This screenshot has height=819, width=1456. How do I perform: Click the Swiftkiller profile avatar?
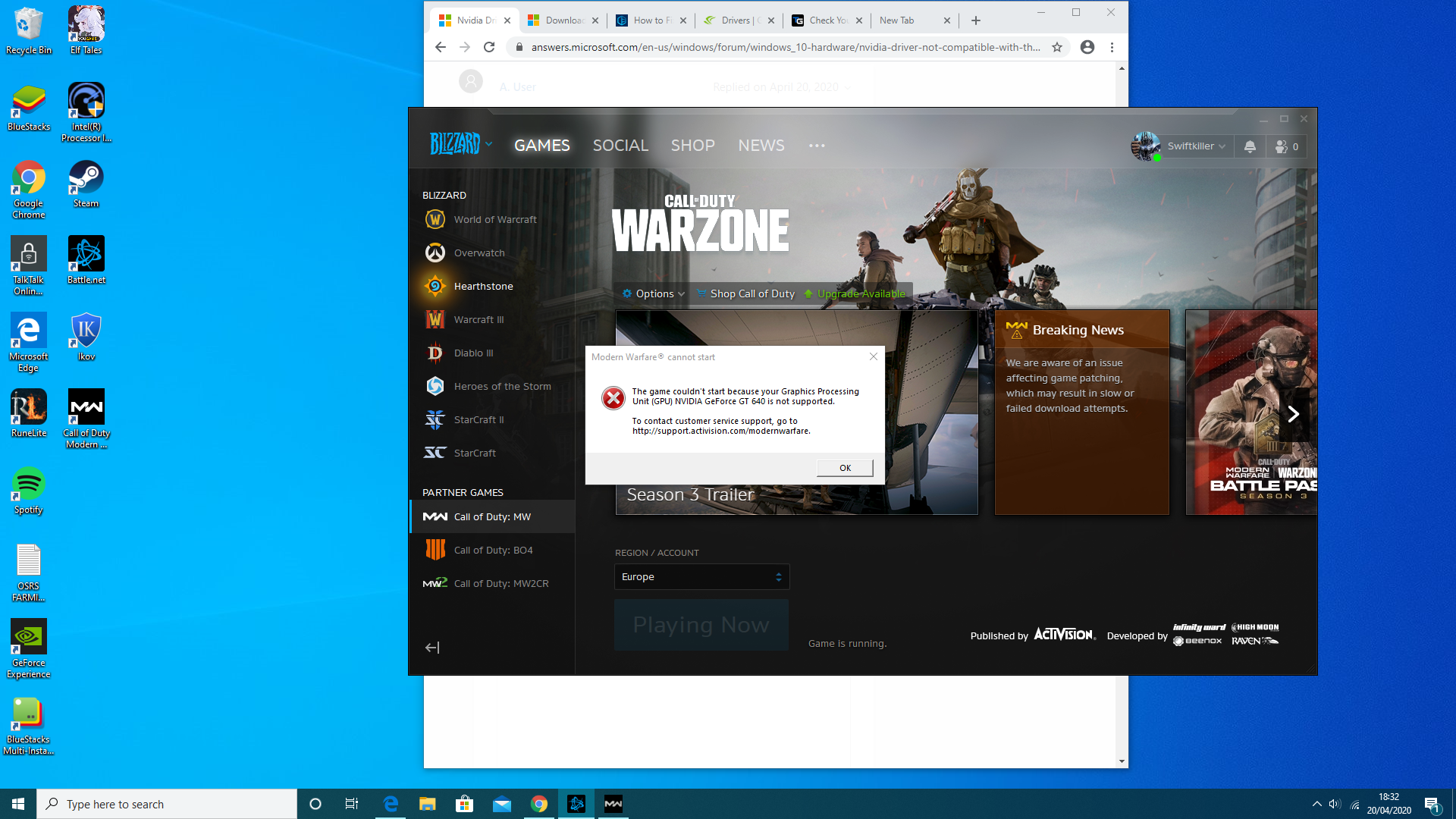pos(1146,146)
